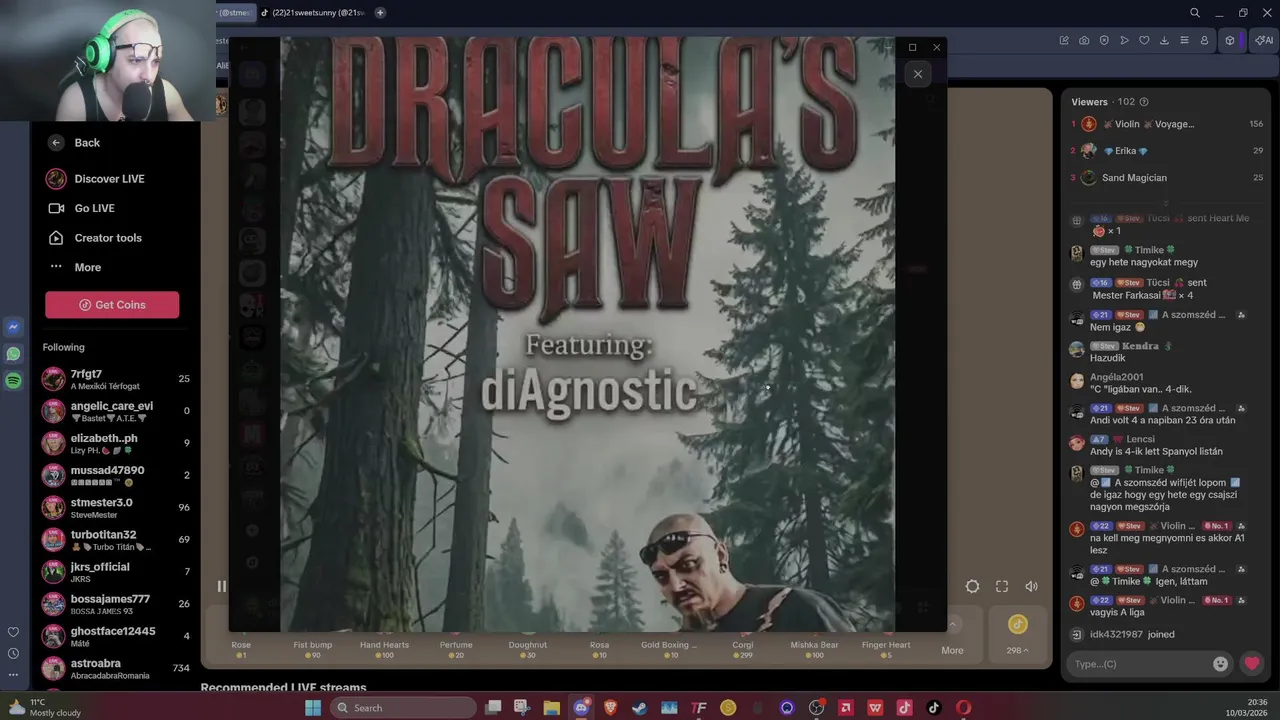1280x720 pixels.
Task: Take a snapshot with the camera toolbar icon
Action: (x=1084, y=40)
